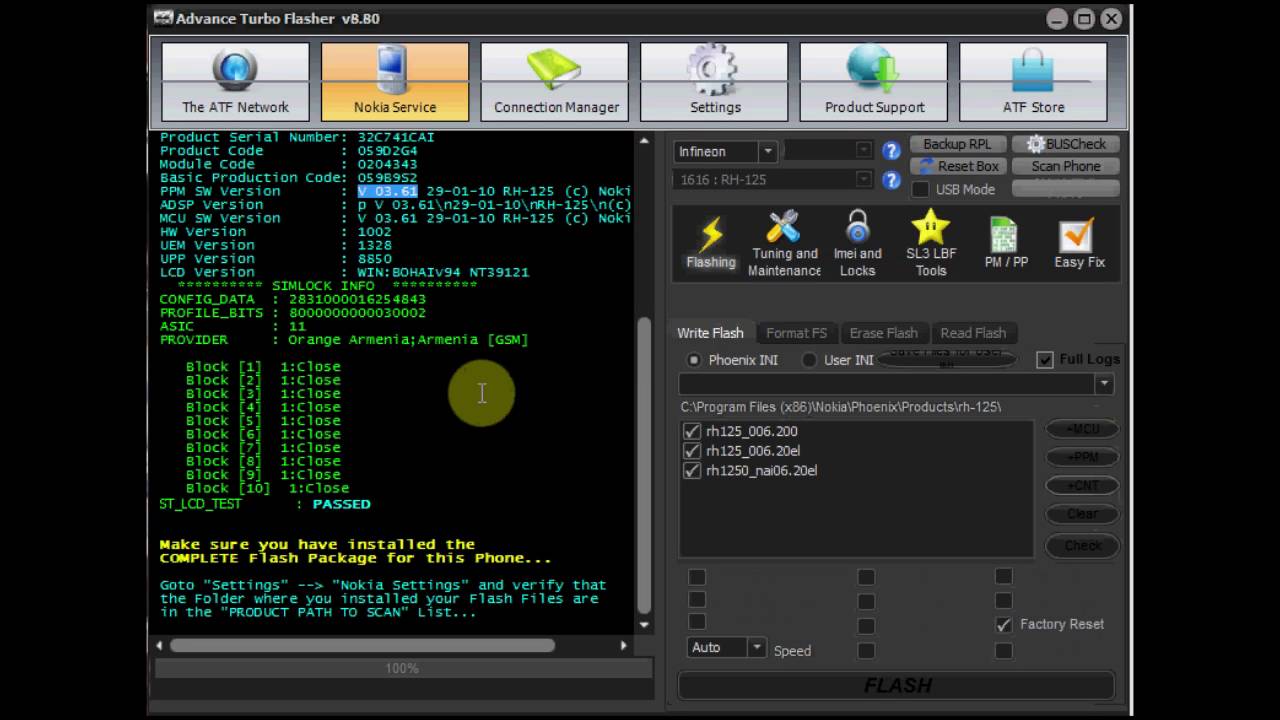Image resolution: width=1280 pixels, height=720 pixels.
Task: Click the +MCU button
Action: pos(1082,429)
